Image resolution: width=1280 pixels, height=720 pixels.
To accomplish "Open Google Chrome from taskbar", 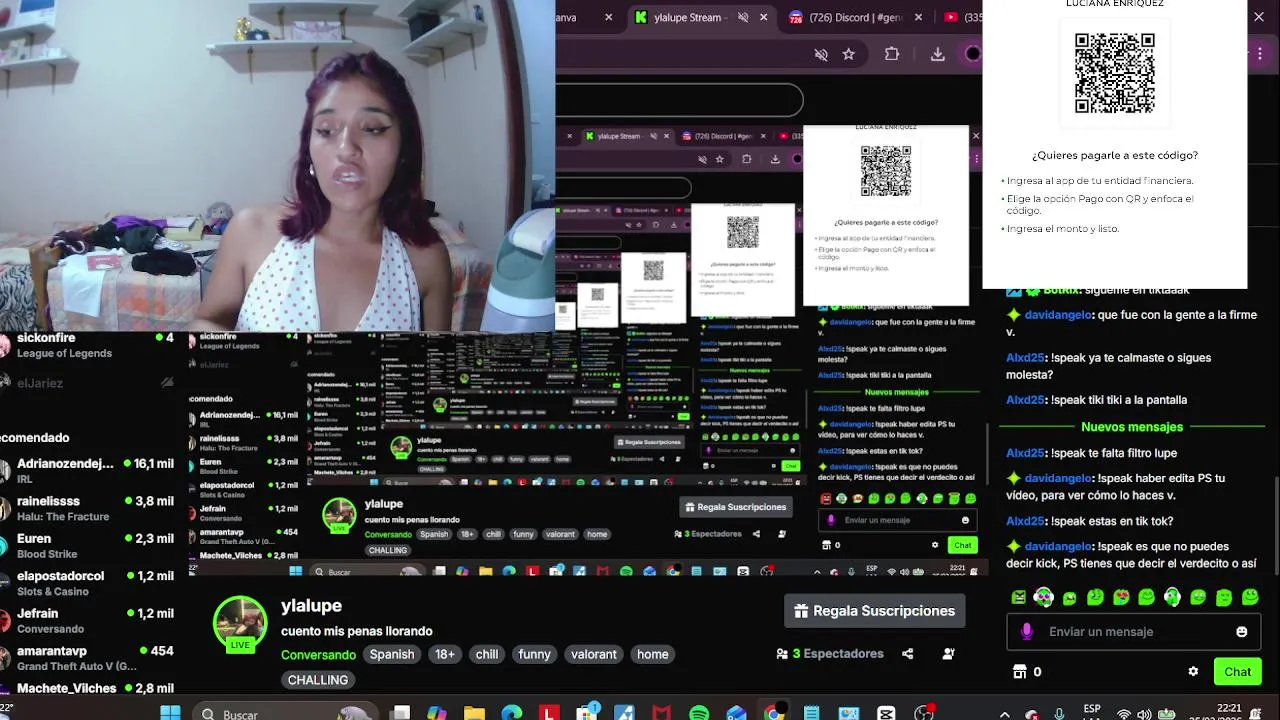I will click(774, 713).
